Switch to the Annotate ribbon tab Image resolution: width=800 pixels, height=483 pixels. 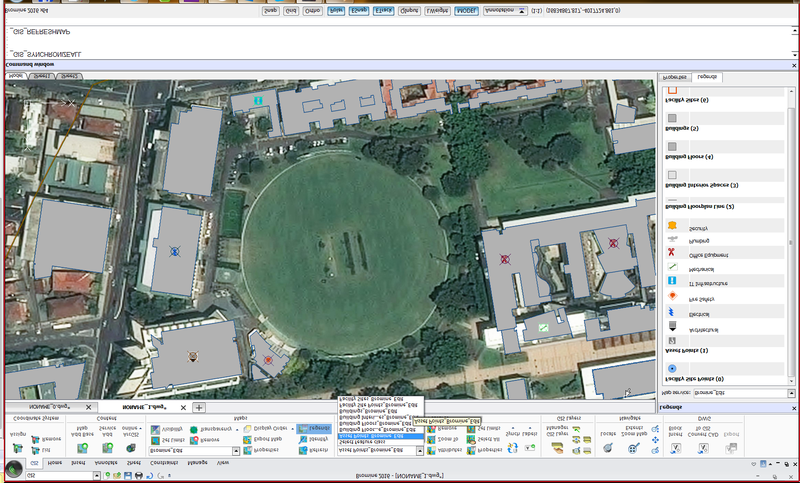(106, 463)
